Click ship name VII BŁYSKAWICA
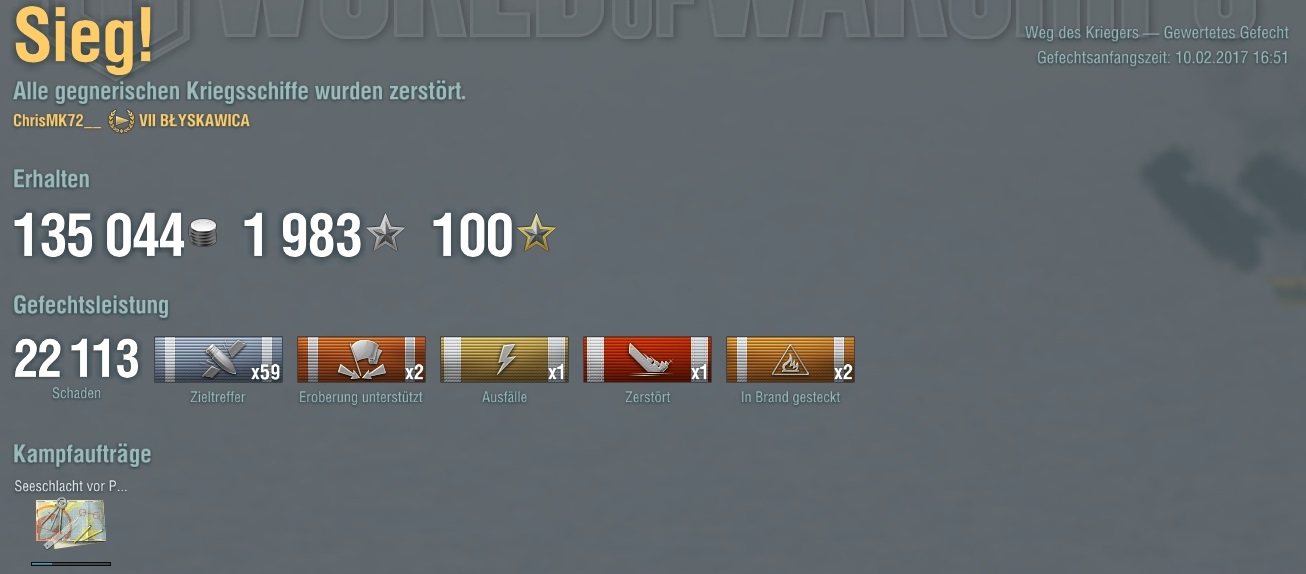Image resolution: width=1306 pixels, height=574 pixels. [194, 121]
